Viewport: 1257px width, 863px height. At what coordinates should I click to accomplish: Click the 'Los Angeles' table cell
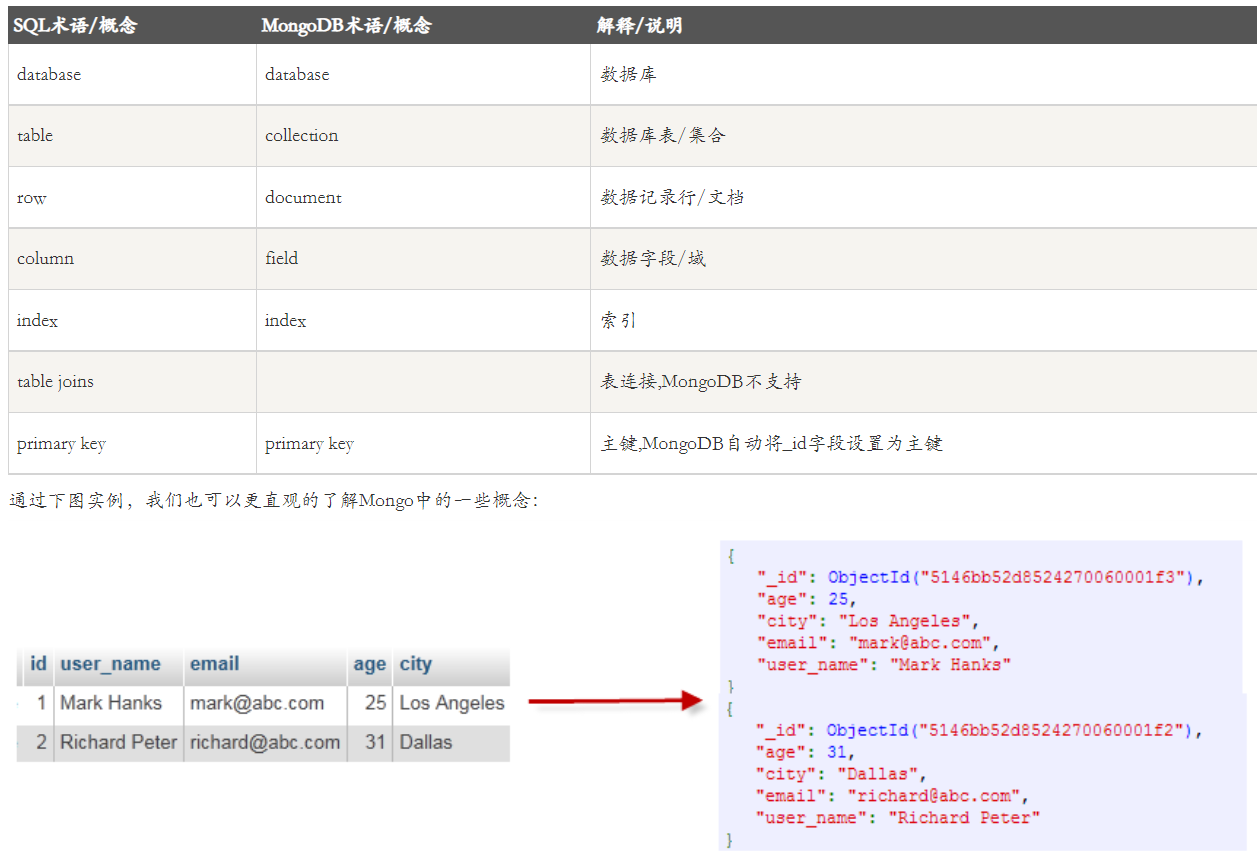[452, 703]
